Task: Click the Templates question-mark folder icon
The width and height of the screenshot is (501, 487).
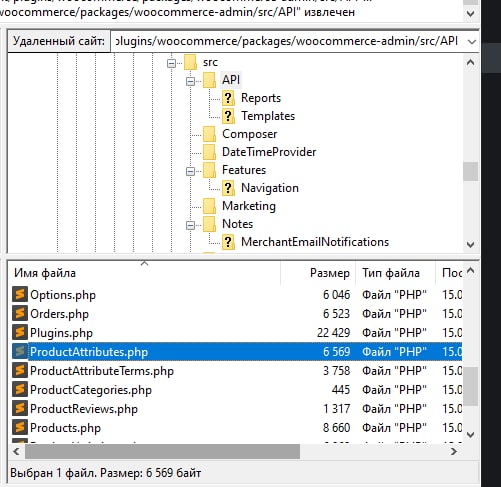Action: click(x=228, y=116)
